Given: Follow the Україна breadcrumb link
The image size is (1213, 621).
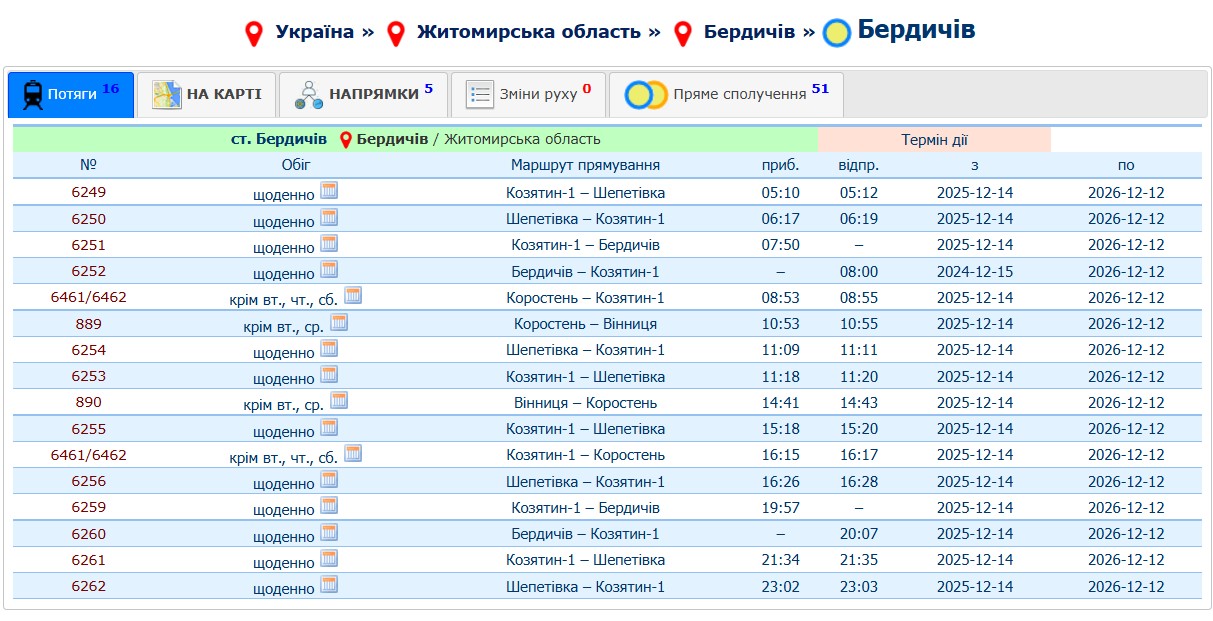Looking at the screenshot, I should coord(314,32).
